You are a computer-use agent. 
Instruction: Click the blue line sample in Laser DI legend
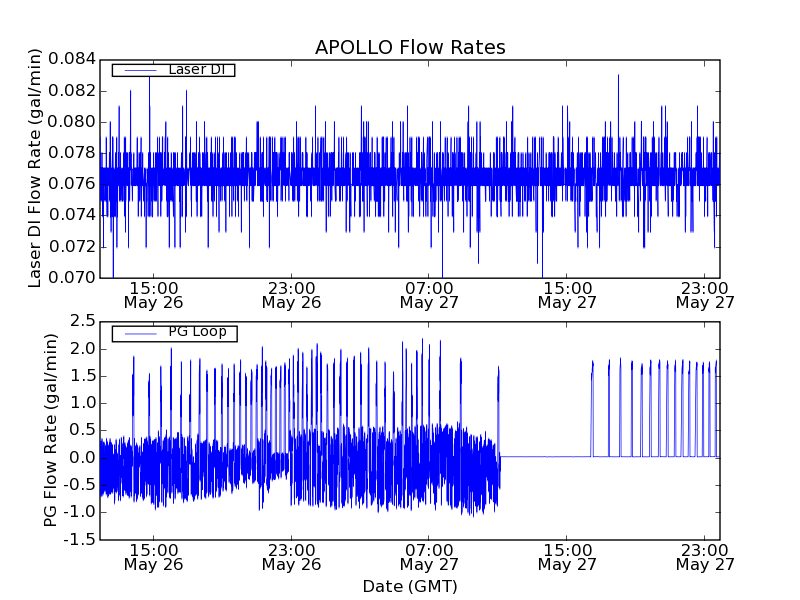point(139,70)
